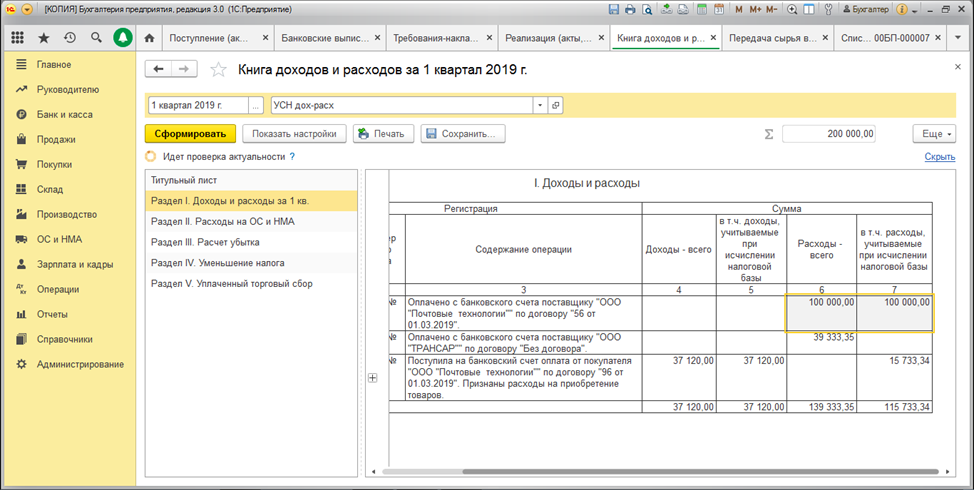The height and width of the screenshot is (490, 974).
Task: Go forward with the right arrow button
Action: click(184, 70)
